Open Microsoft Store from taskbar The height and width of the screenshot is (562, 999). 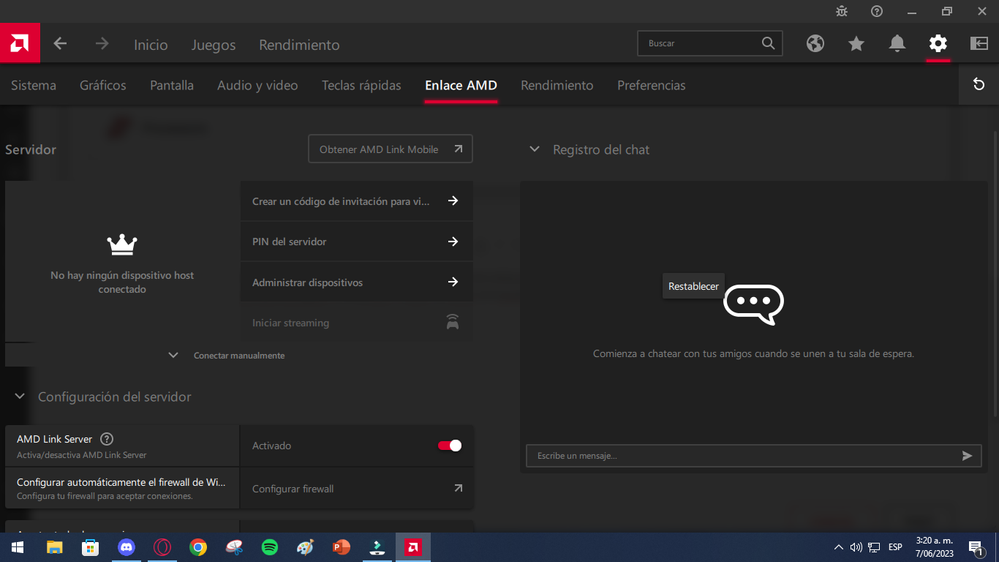pos(90,547)
